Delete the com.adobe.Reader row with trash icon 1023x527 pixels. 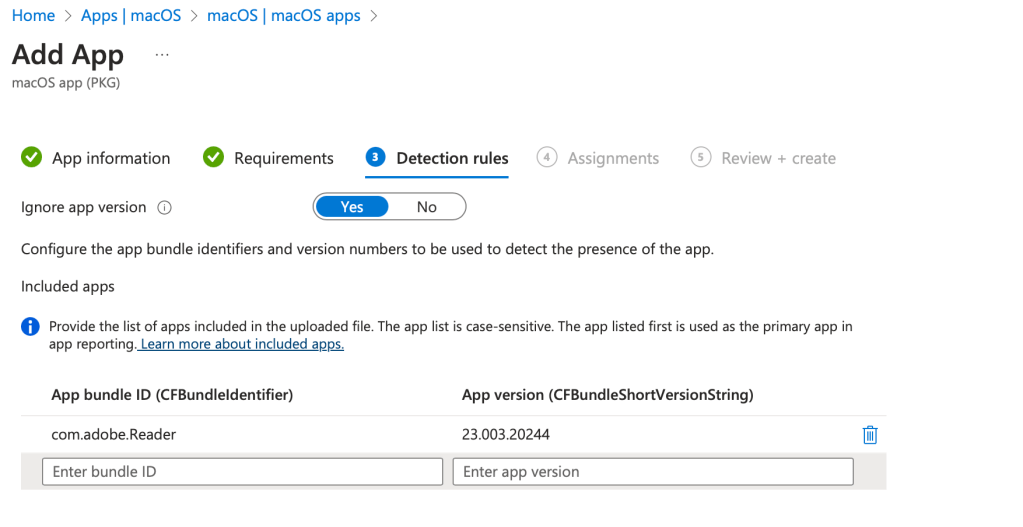coord(869,435)
